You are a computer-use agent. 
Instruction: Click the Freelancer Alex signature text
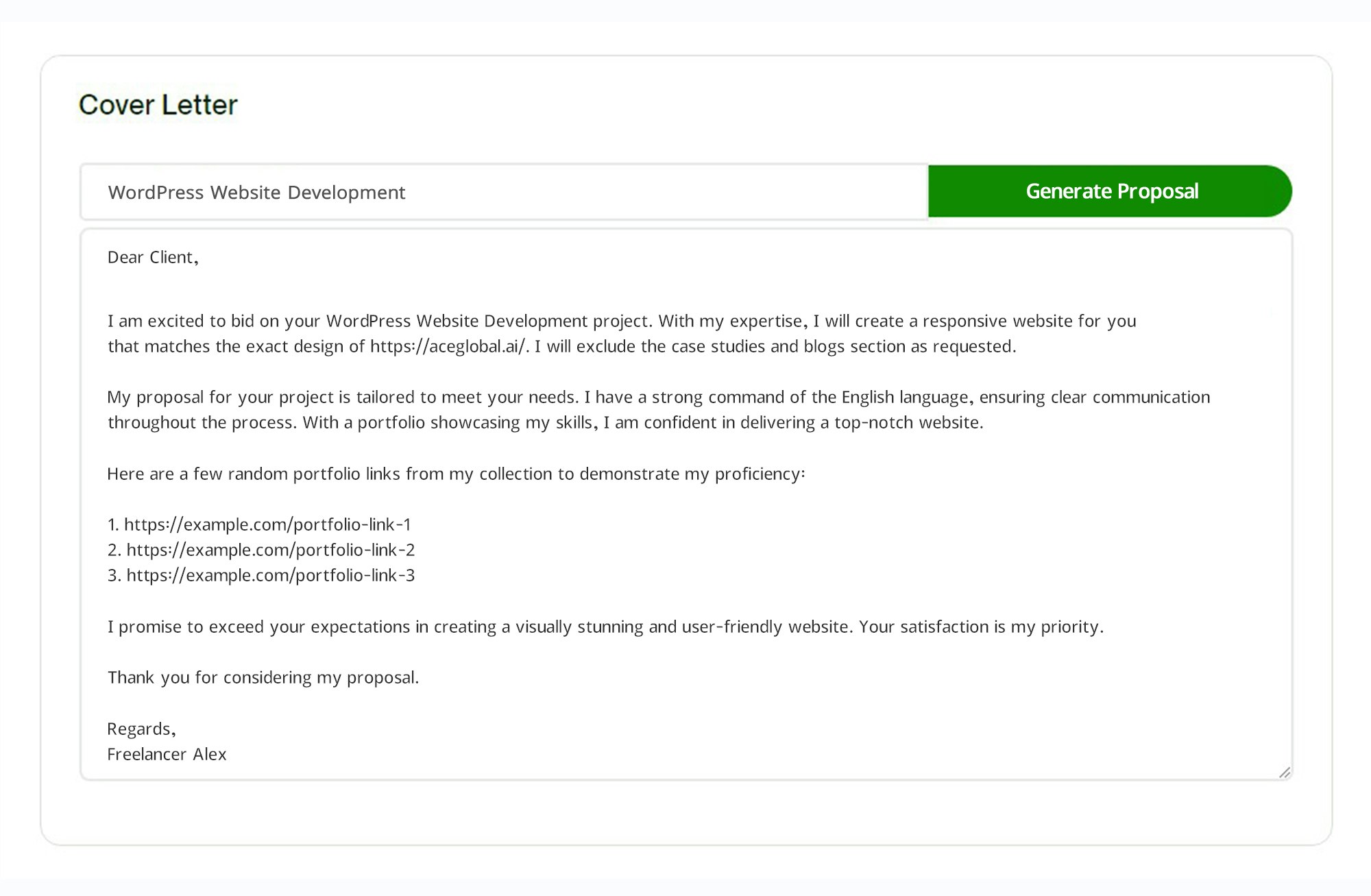(x=167, y=754)
